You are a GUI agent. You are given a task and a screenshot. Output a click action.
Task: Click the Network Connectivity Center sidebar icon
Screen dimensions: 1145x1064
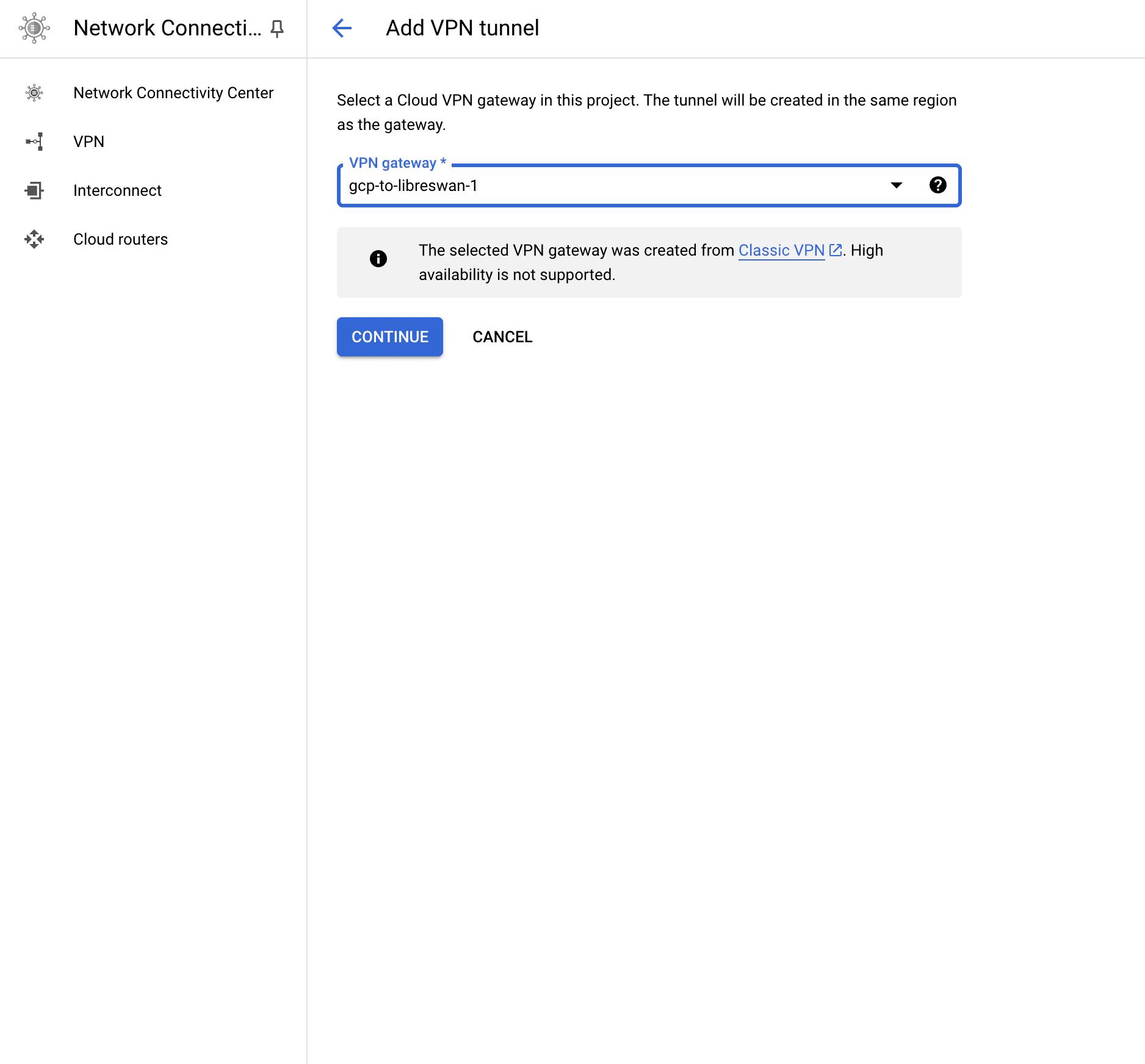coord(34,93)
